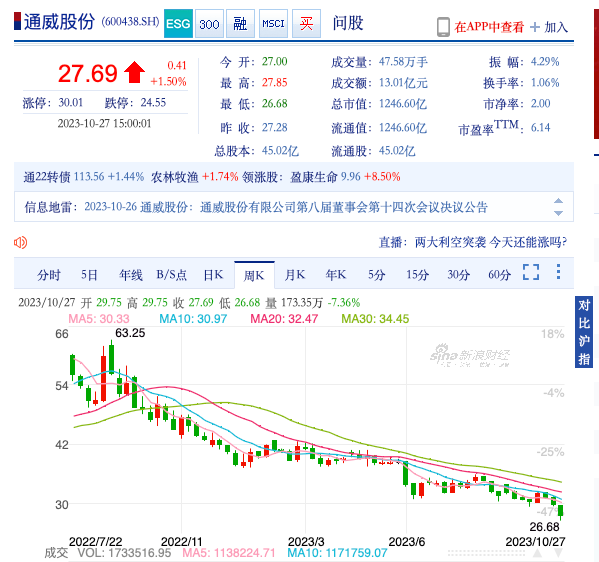Show the next 信息地雷 announcement with down arrow
The image size is (599, 562).
[x=559, y=213]
